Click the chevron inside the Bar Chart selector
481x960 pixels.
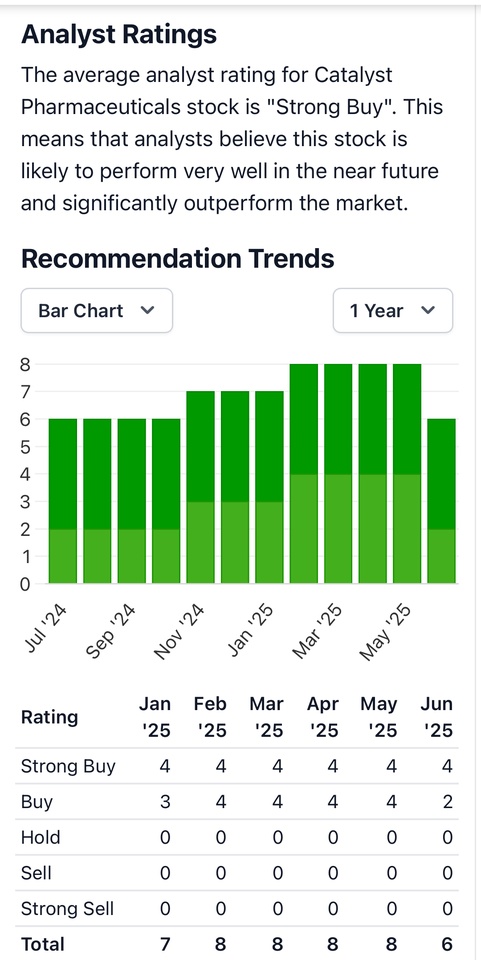point(147,310)
